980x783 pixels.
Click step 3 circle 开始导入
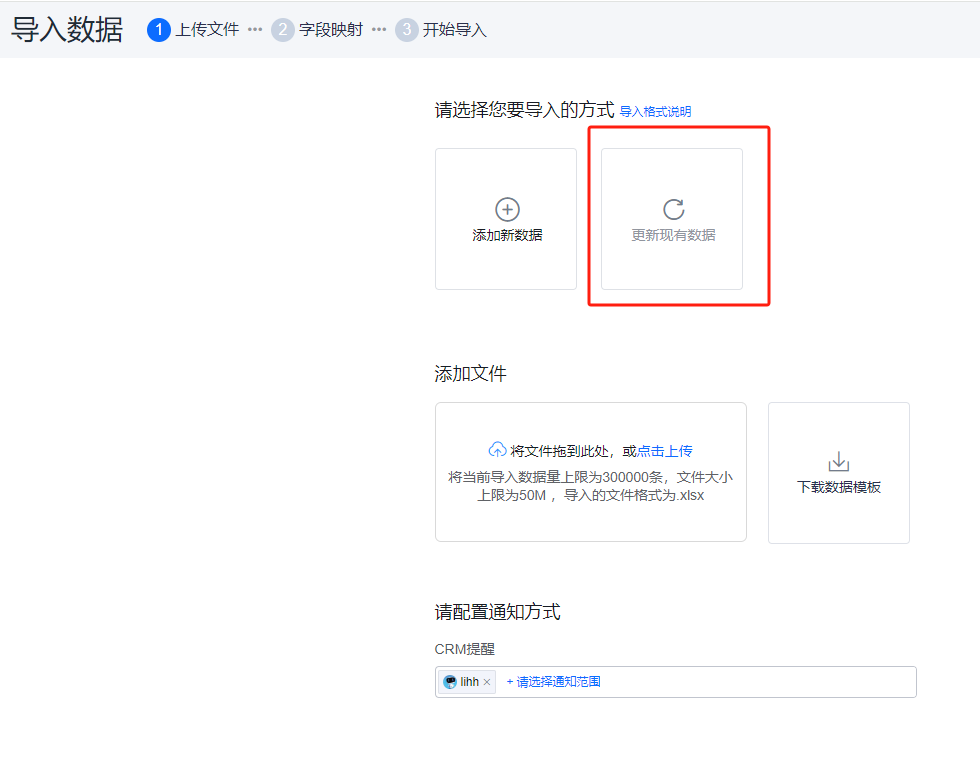(x=406, y=30)
